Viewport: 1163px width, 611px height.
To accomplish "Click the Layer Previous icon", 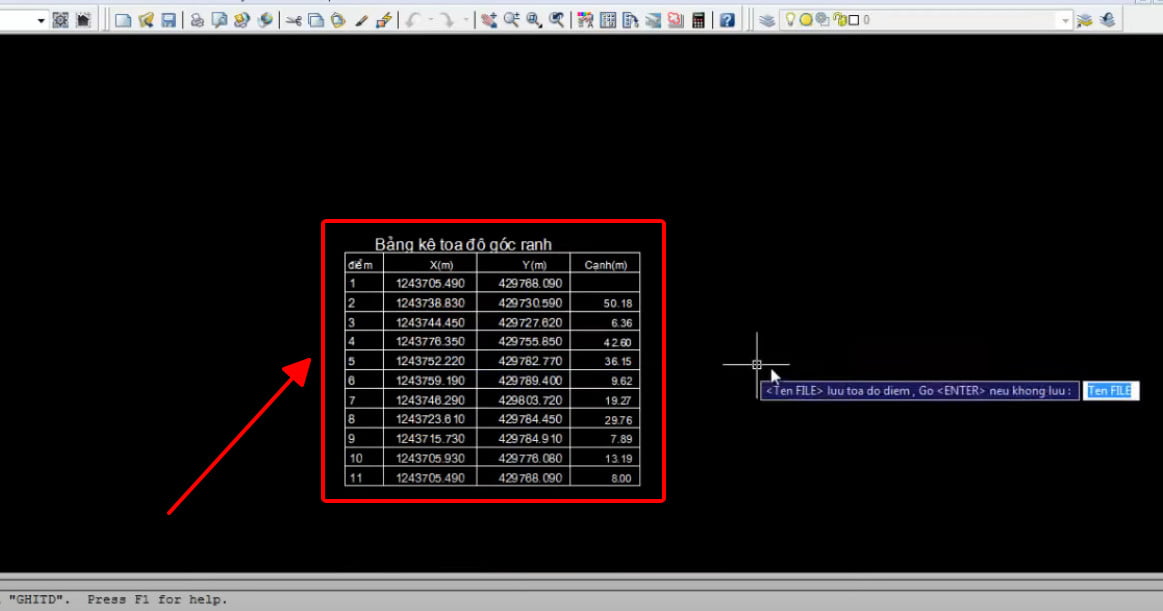I will (1107, 20).
